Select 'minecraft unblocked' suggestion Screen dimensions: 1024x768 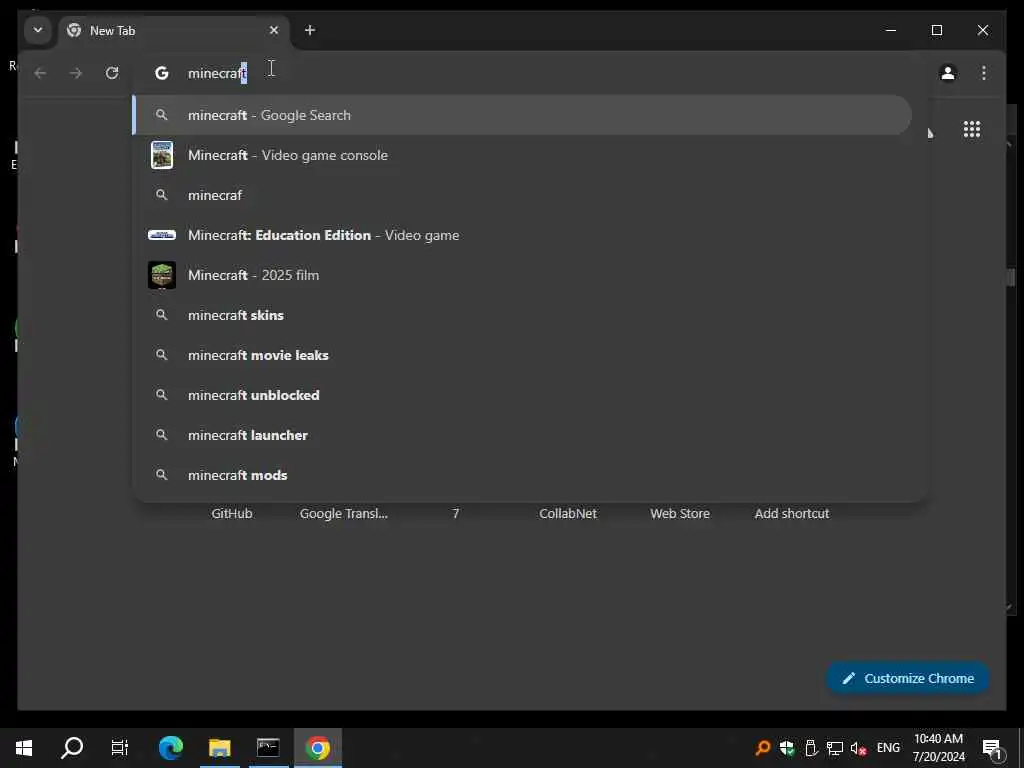point(522,395)
